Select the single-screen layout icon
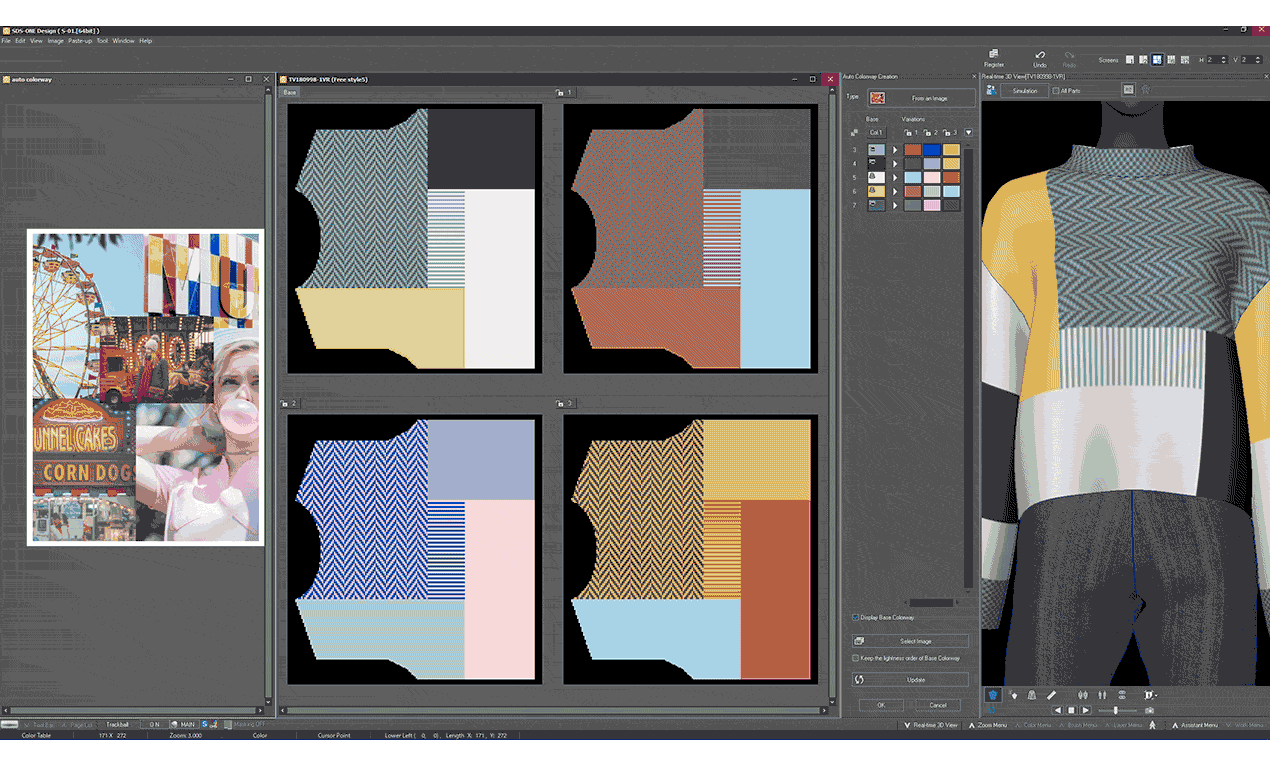The width and height of the screenshot is (1270, 767). click(1130, 60)
